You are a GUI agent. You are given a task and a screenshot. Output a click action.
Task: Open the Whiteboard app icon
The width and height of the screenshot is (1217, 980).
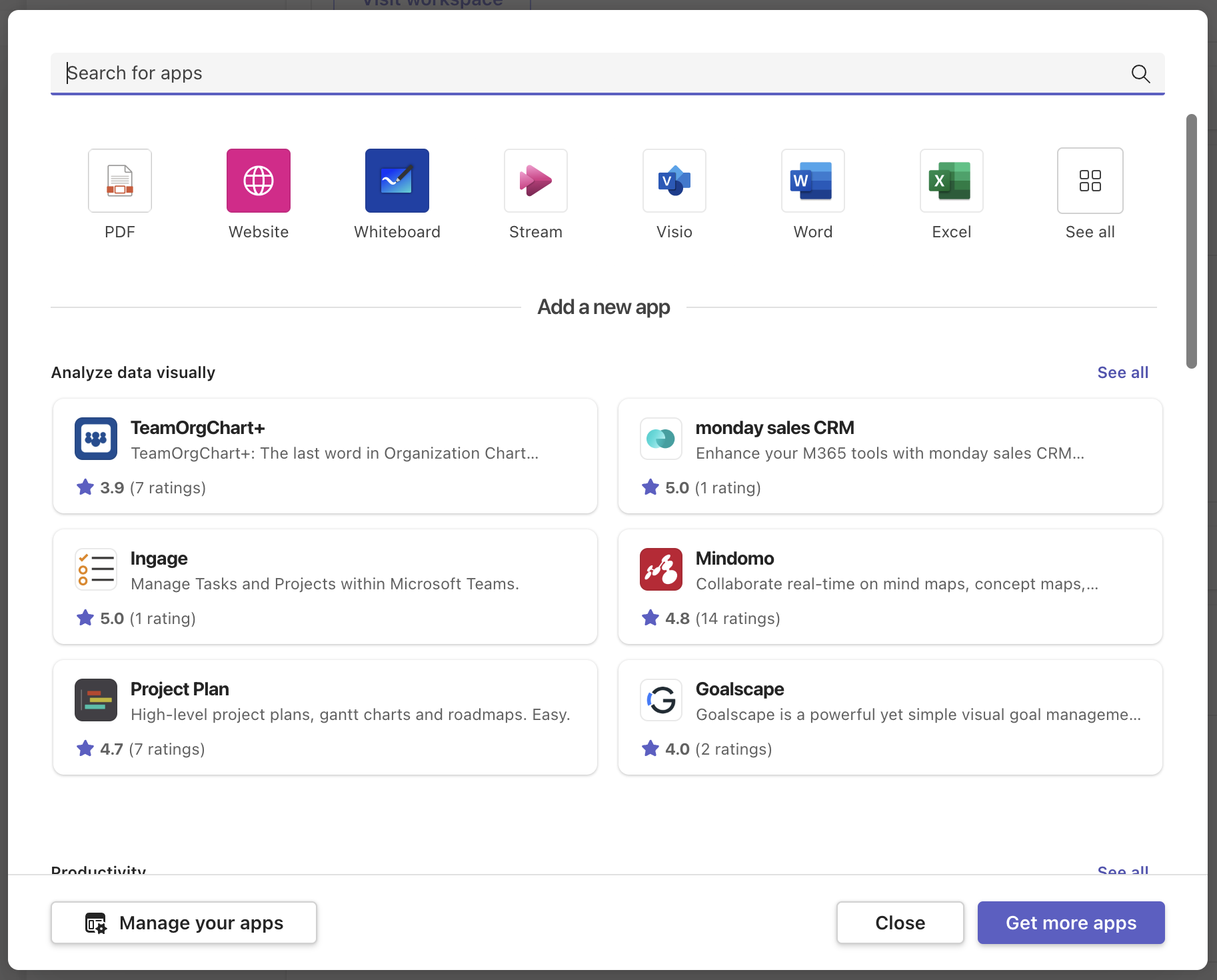pyautogui.click(x=397, y=181)
